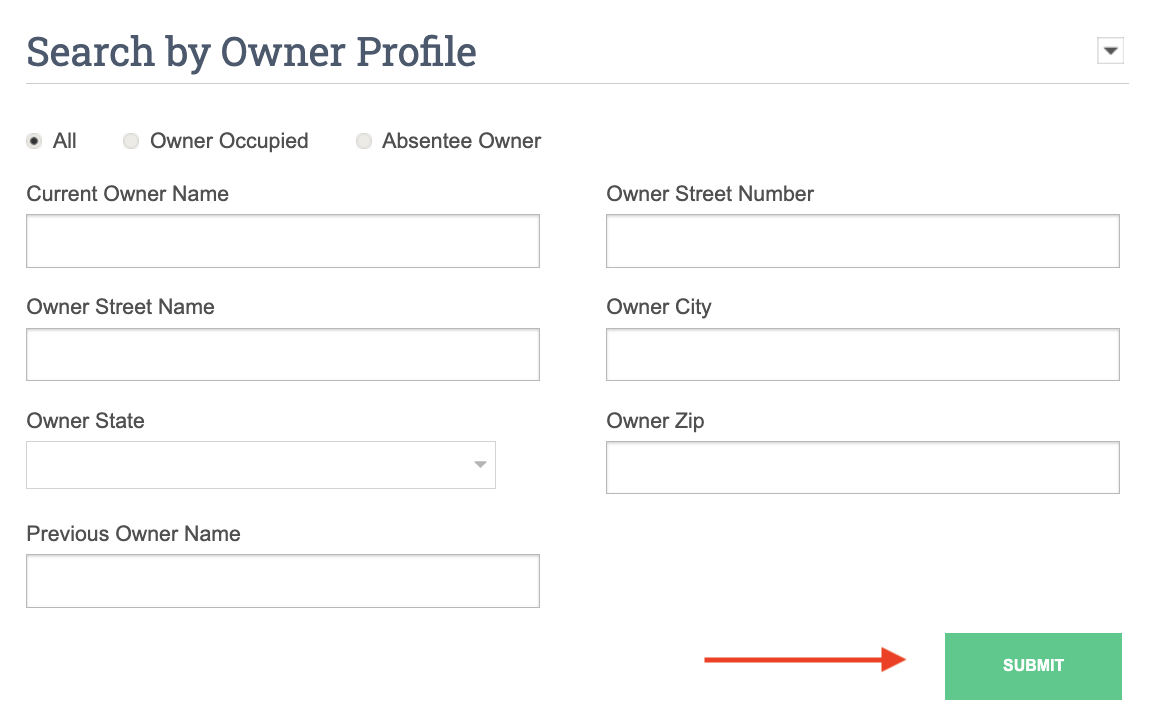Click the 'Owner State' label text
This screenshot has height=726, width=1160.
(86, 421)
